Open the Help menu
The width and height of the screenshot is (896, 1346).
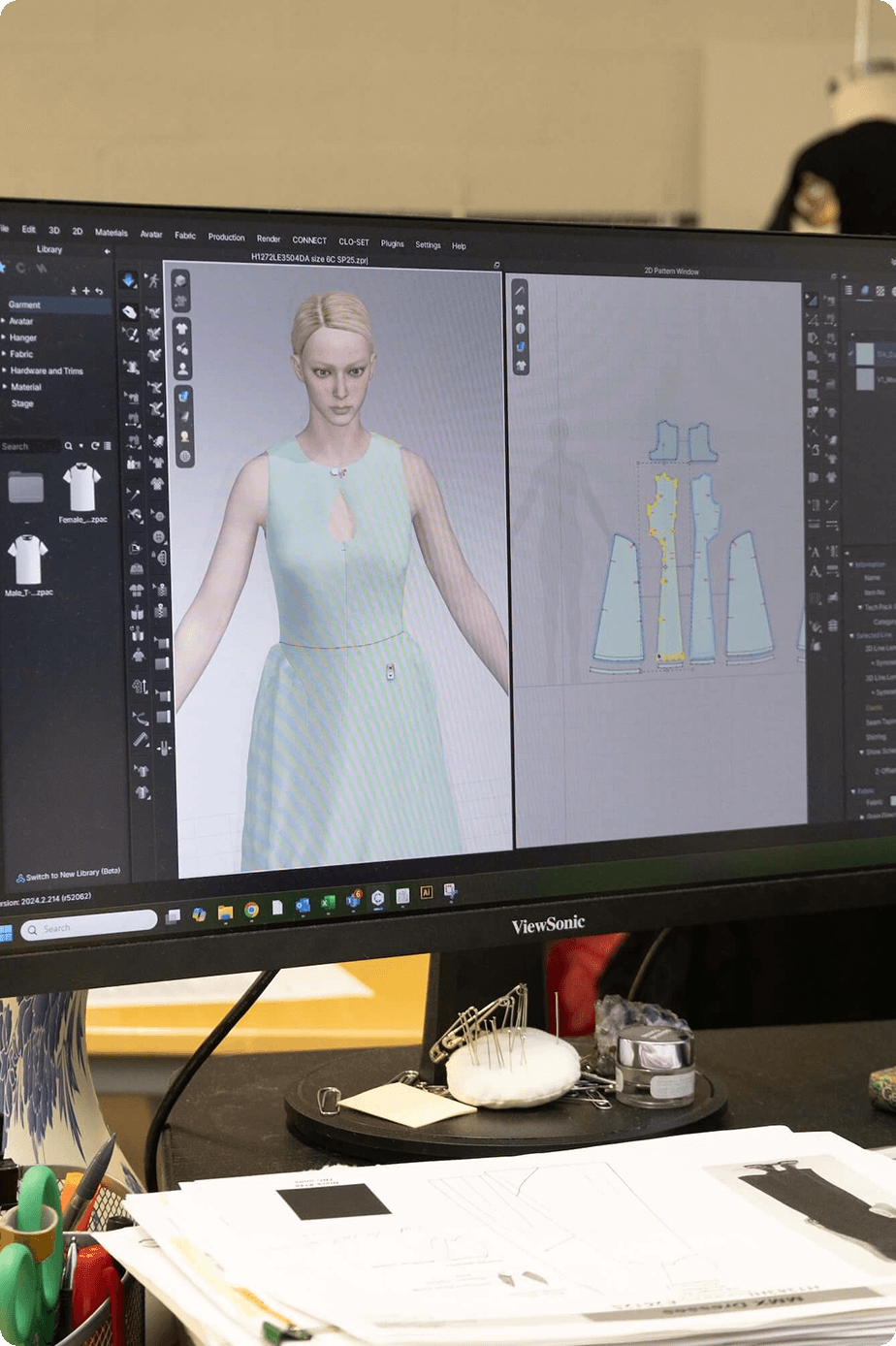point(459,245)
